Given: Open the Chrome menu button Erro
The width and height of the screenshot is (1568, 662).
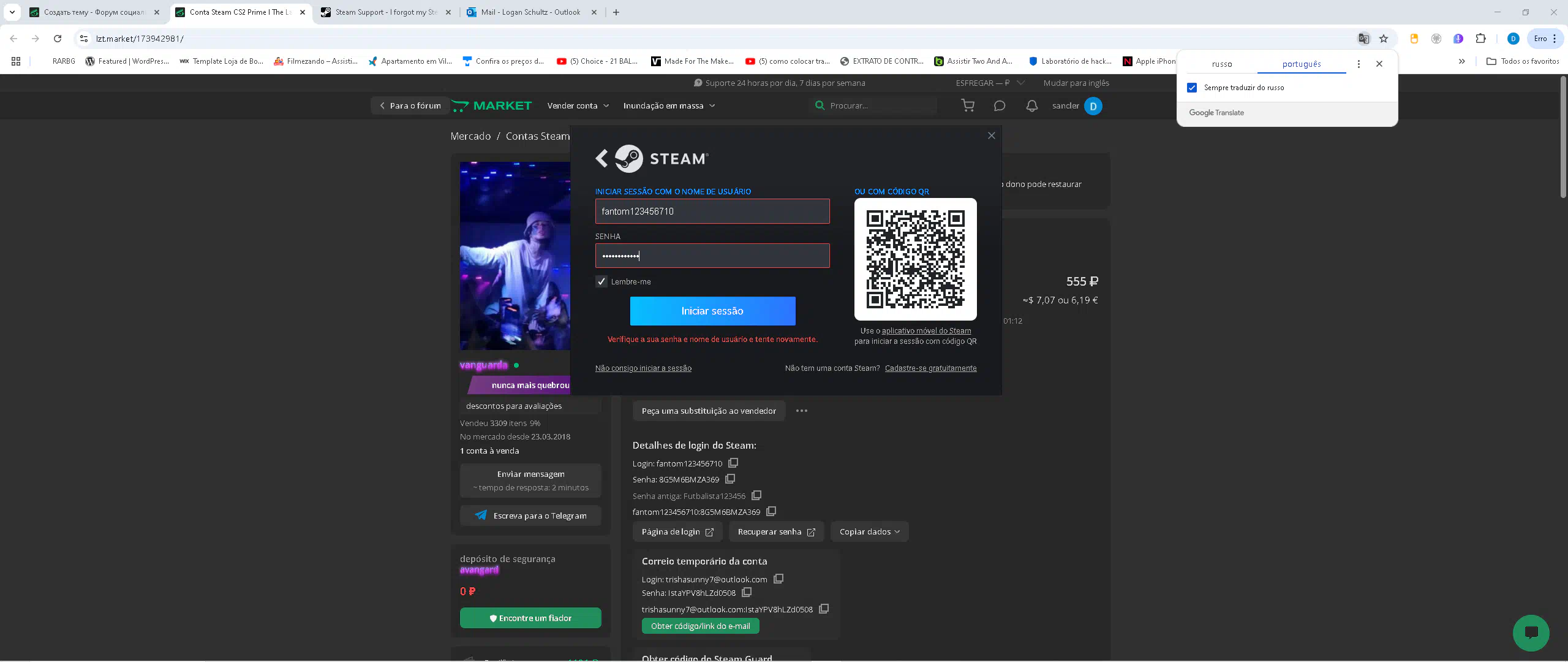Looking at the screenshot, I should [x=1545, y=39].
